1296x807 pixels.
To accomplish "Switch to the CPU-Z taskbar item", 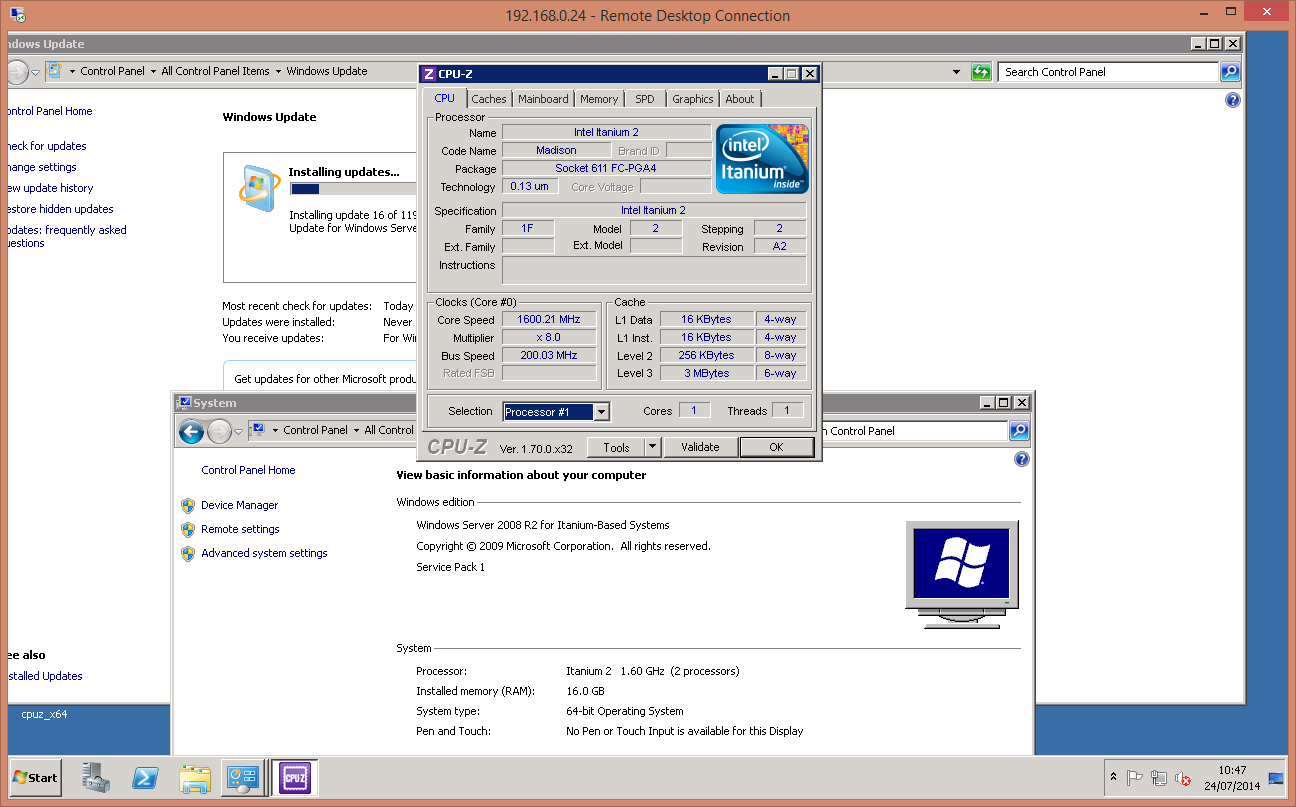I will [294, 777].
